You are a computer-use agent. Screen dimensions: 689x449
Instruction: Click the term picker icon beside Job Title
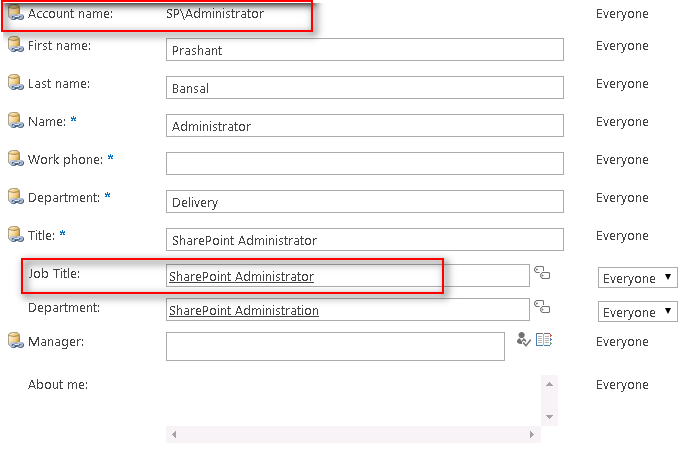click(542, 273)
